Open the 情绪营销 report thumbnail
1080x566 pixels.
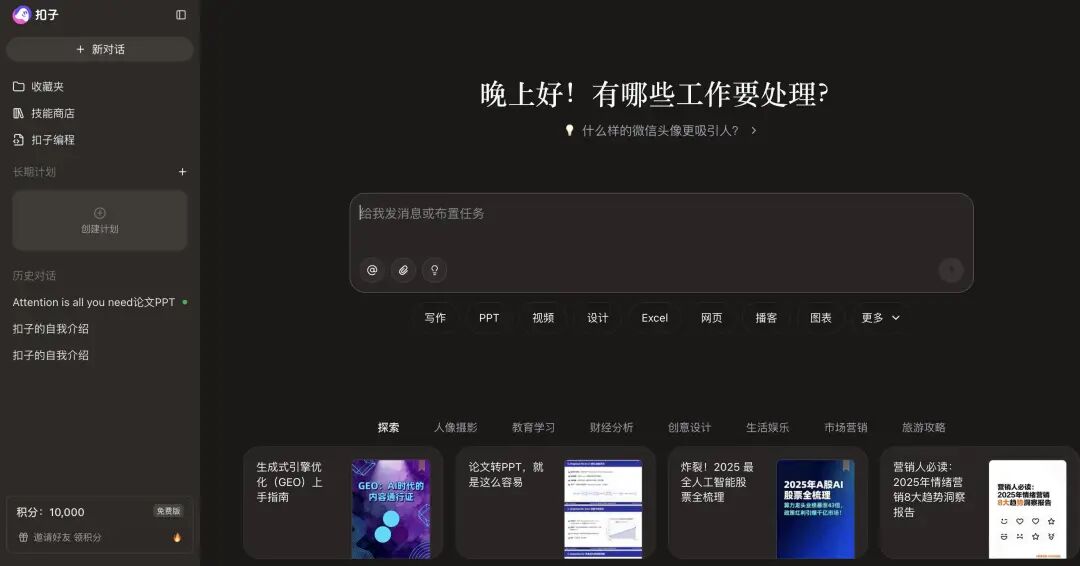(1028, 510)
